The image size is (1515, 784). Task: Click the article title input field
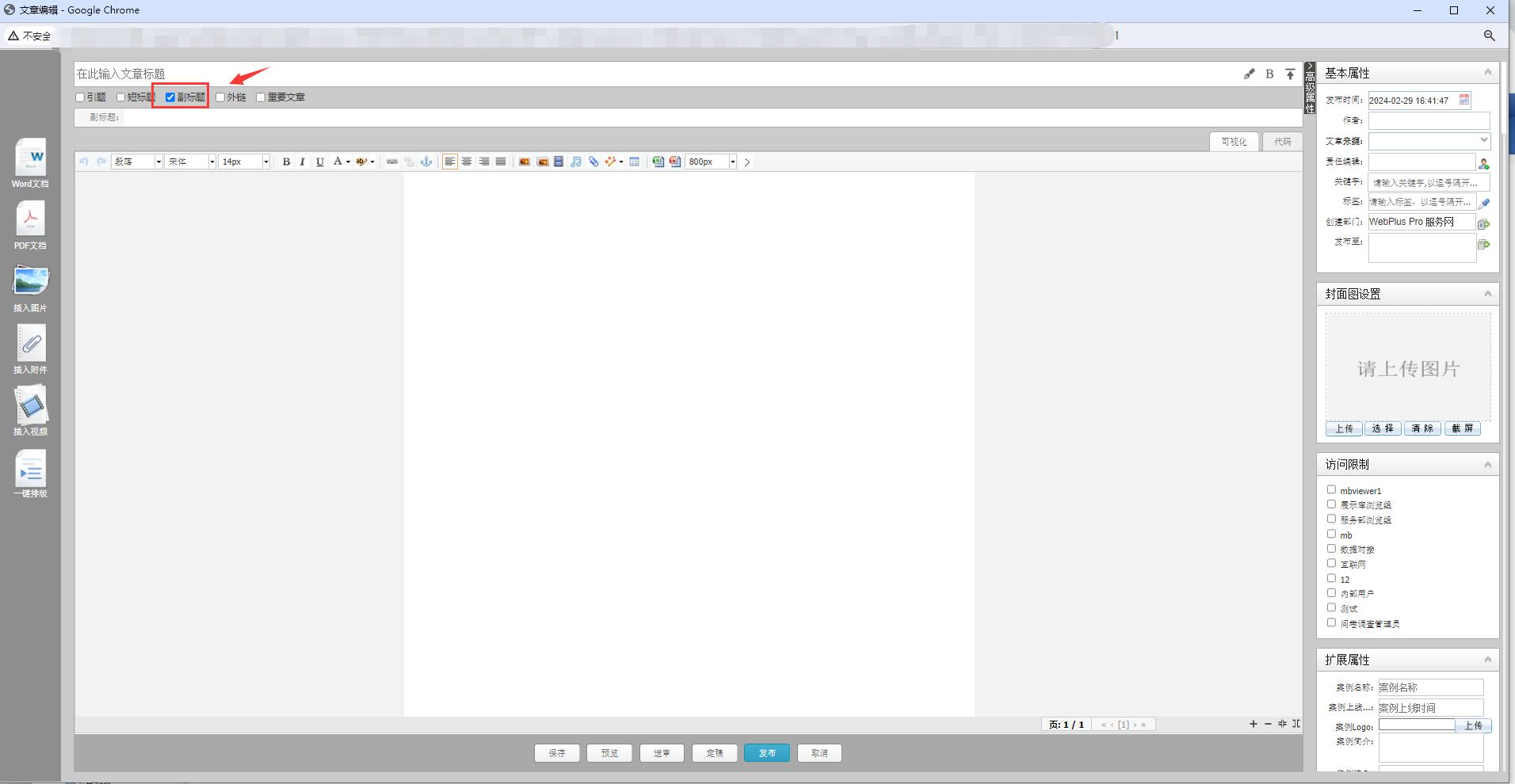click(650, 74)
